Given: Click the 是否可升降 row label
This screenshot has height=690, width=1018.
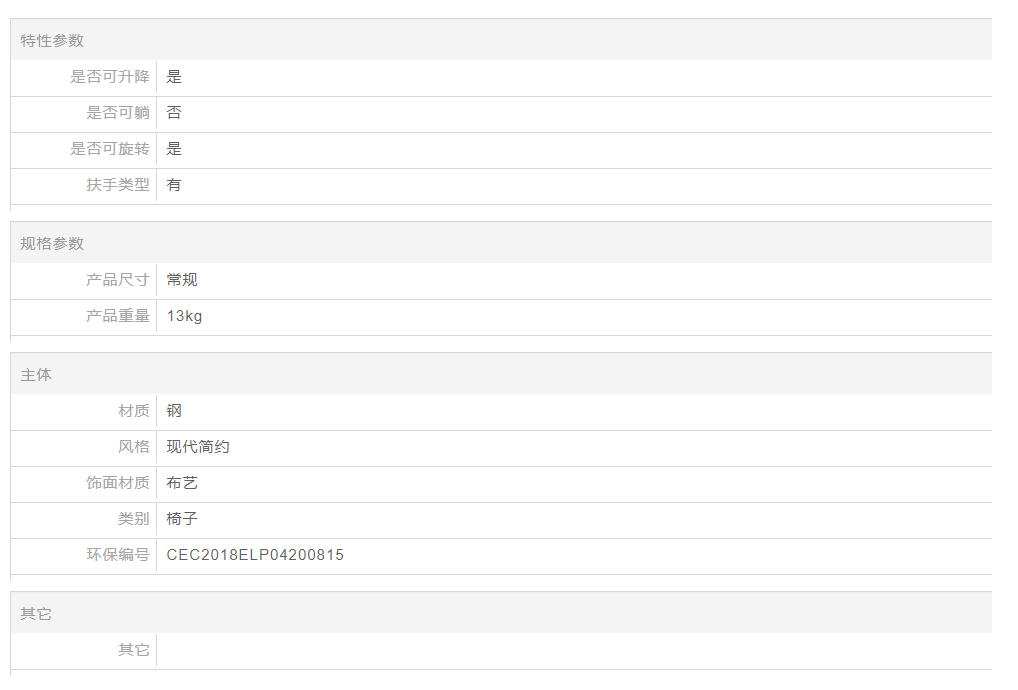Looking at the screenshot, I should pos(109,77).
